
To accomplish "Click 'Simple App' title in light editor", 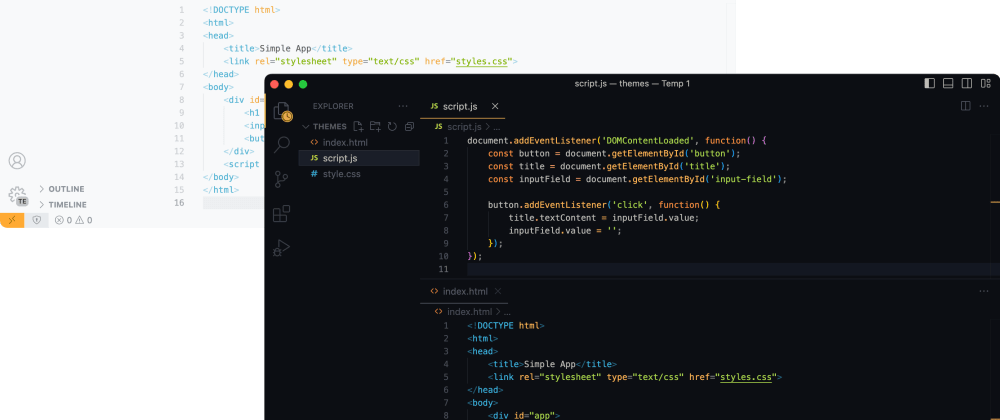I will (x=285, y=48).
